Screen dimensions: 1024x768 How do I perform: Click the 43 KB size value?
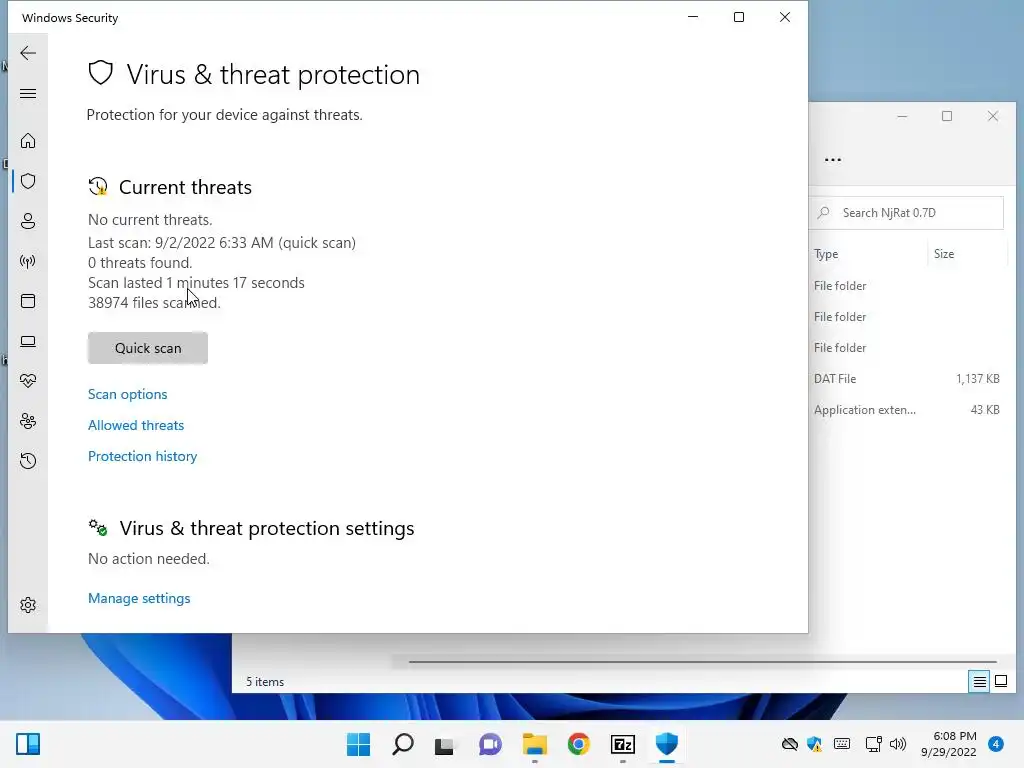click(985, 410)
